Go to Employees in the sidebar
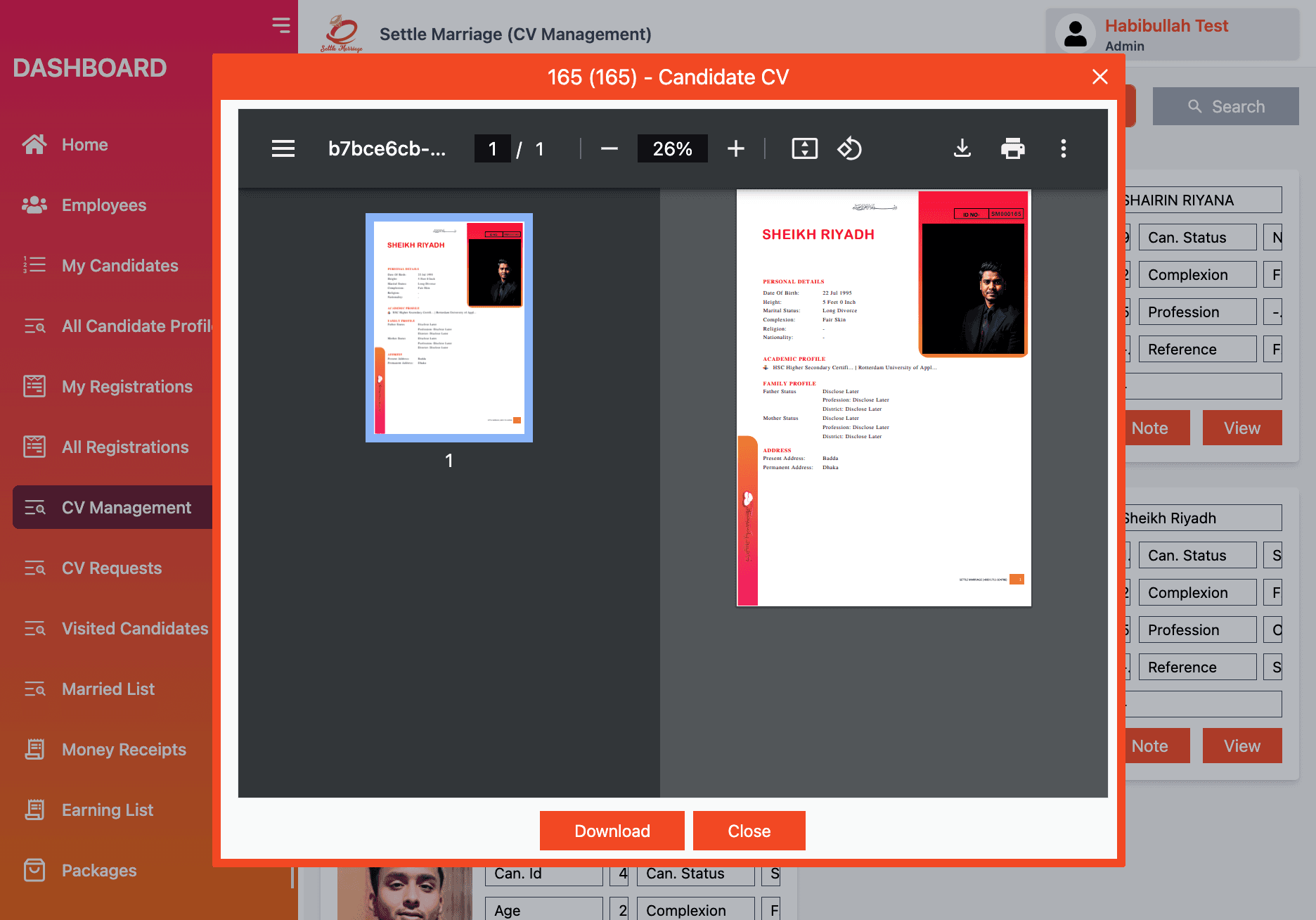This screenshot has height=920, width=1316. [103, 205]
